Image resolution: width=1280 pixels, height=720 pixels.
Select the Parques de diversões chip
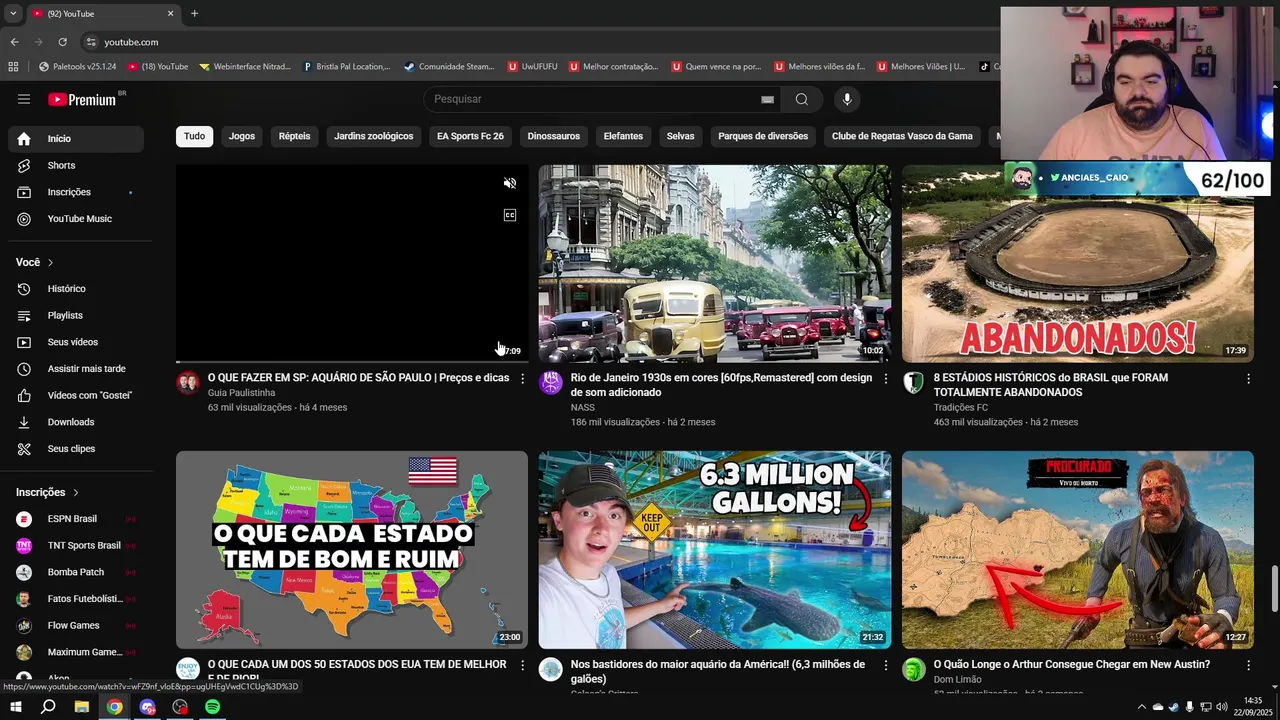tap(763, 136)
